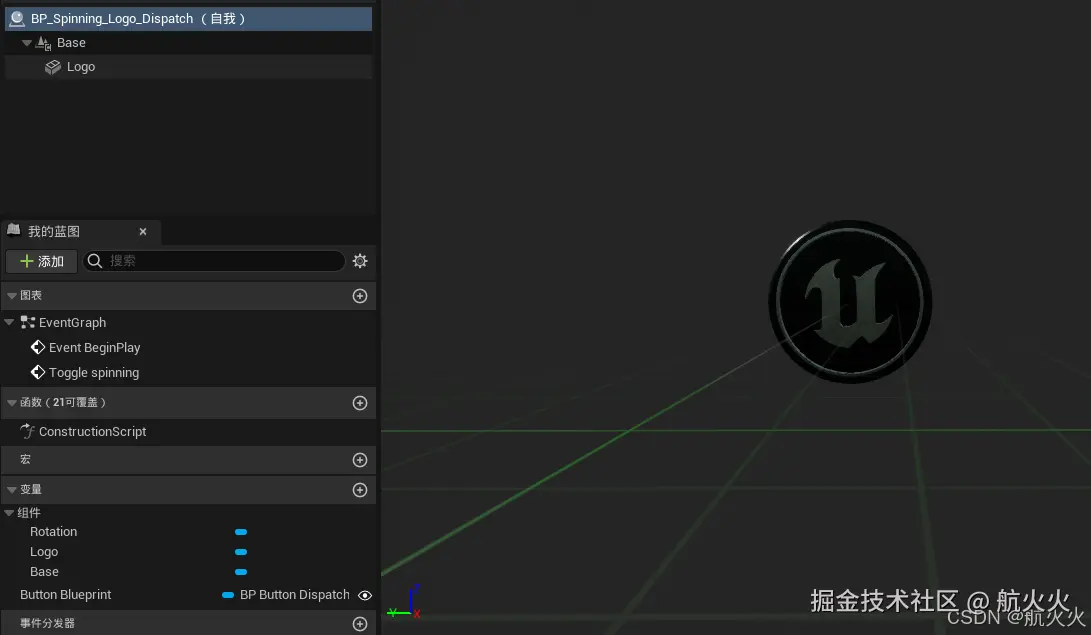This screenshot has width=1091, height=635.
Task: Add a new function with 函数 plus
Action: click(x=360, y=403)
